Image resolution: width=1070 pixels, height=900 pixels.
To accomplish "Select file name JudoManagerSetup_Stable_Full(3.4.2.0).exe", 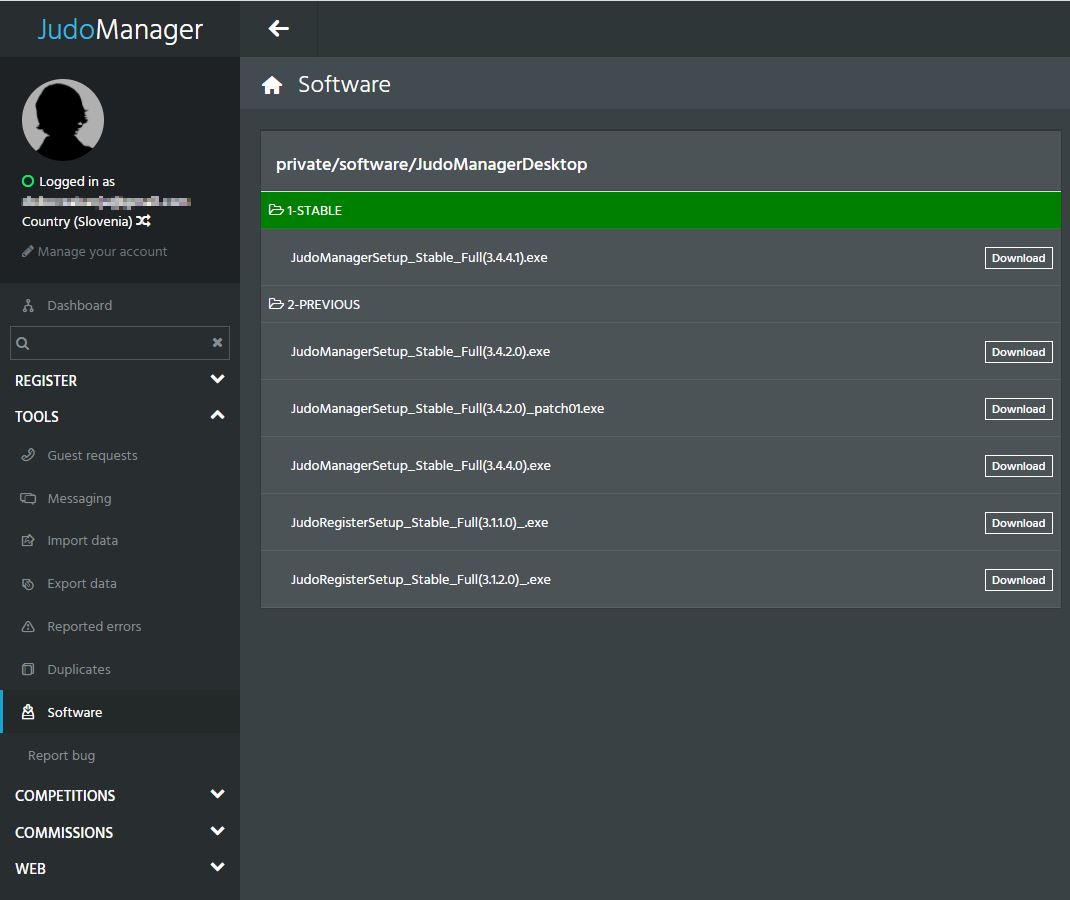I will (420, 352).
